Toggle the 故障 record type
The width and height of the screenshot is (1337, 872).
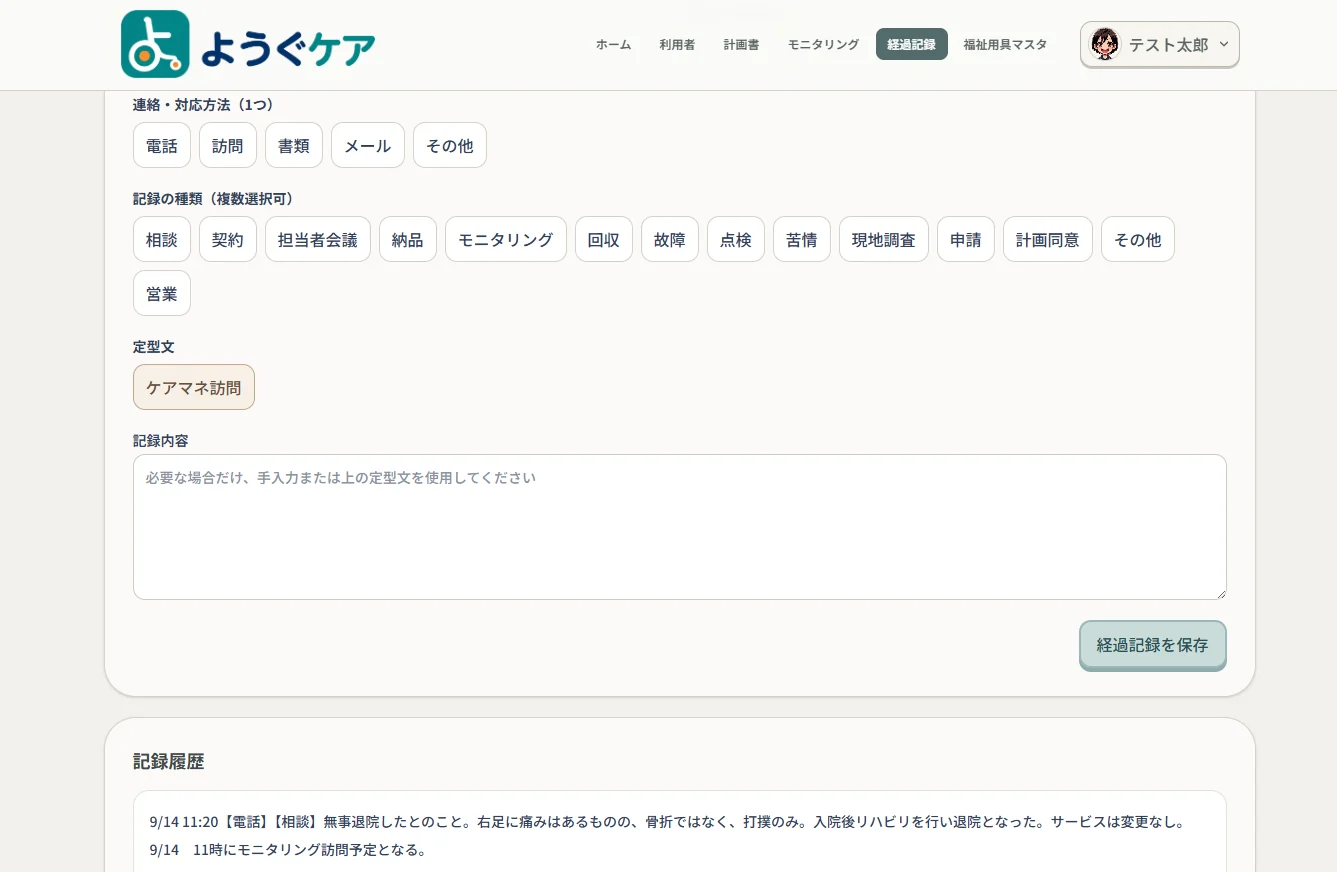pos(670,239)
